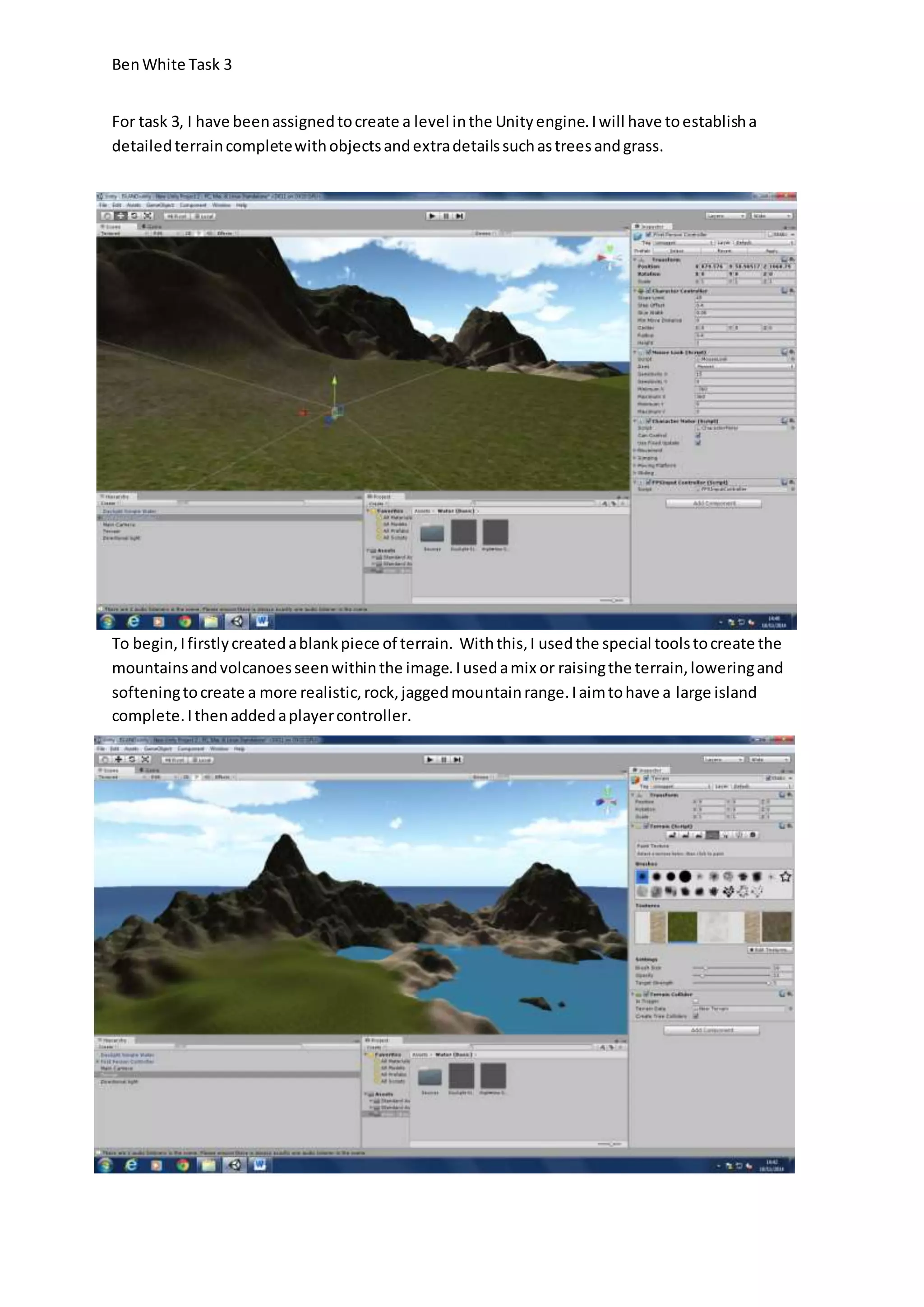924x1307 pixels.
Task: Click the Play button in the upper Unity window
Action: 432,216
